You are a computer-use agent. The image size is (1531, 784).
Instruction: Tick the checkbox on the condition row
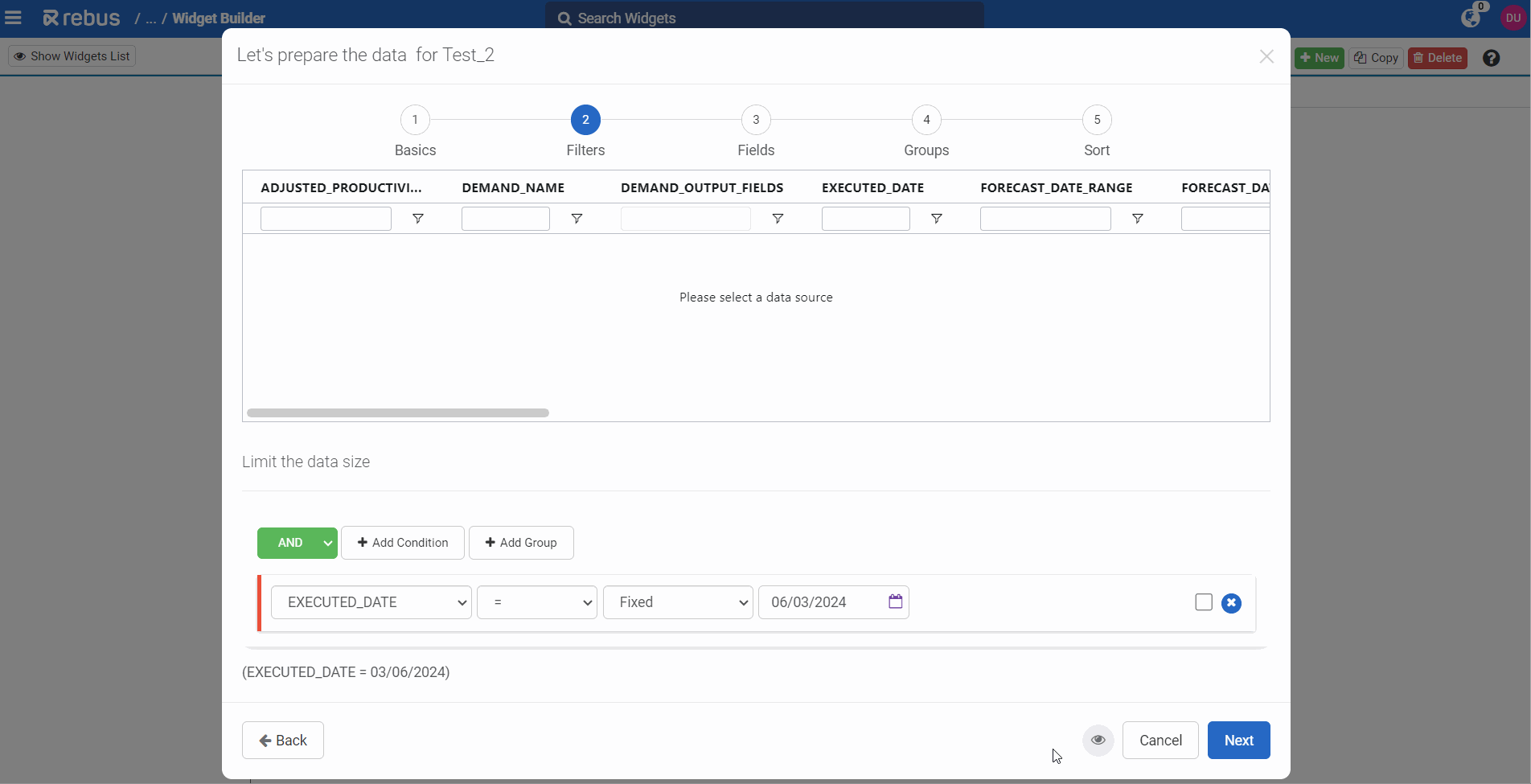pos(1203,602)
